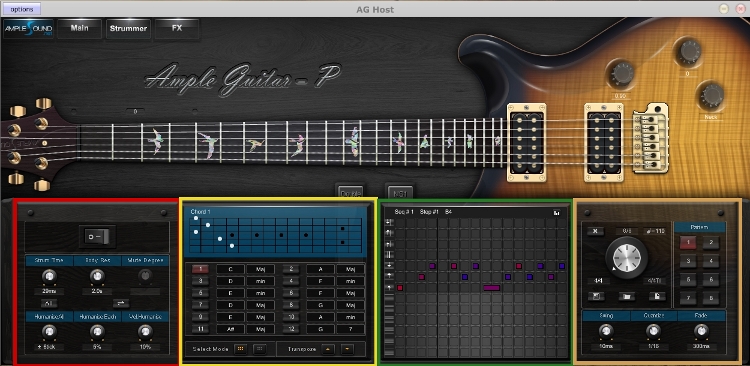Open chord slot 12 type 7 field
This screenshot has height=366, width=750.
coord(351,329)
